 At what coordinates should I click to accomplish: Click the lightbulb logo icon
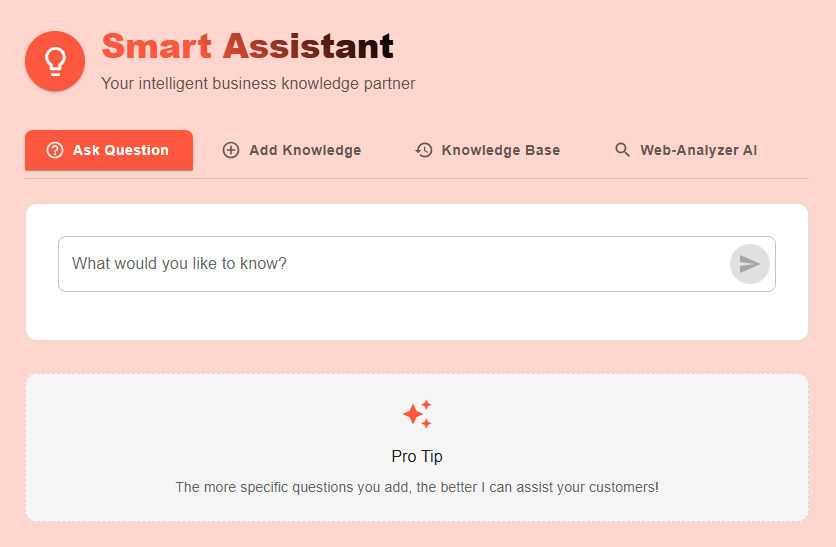[55, 61]
